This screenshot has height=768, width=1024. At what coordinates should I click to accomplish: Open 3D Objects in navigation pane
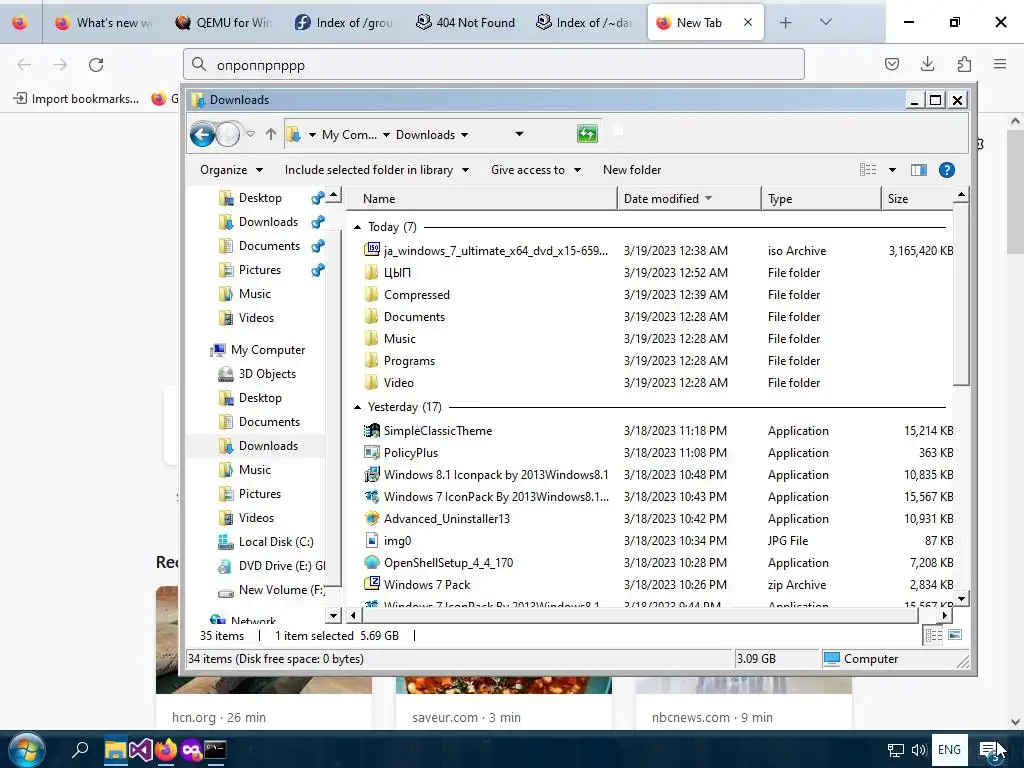coord(266,374)
